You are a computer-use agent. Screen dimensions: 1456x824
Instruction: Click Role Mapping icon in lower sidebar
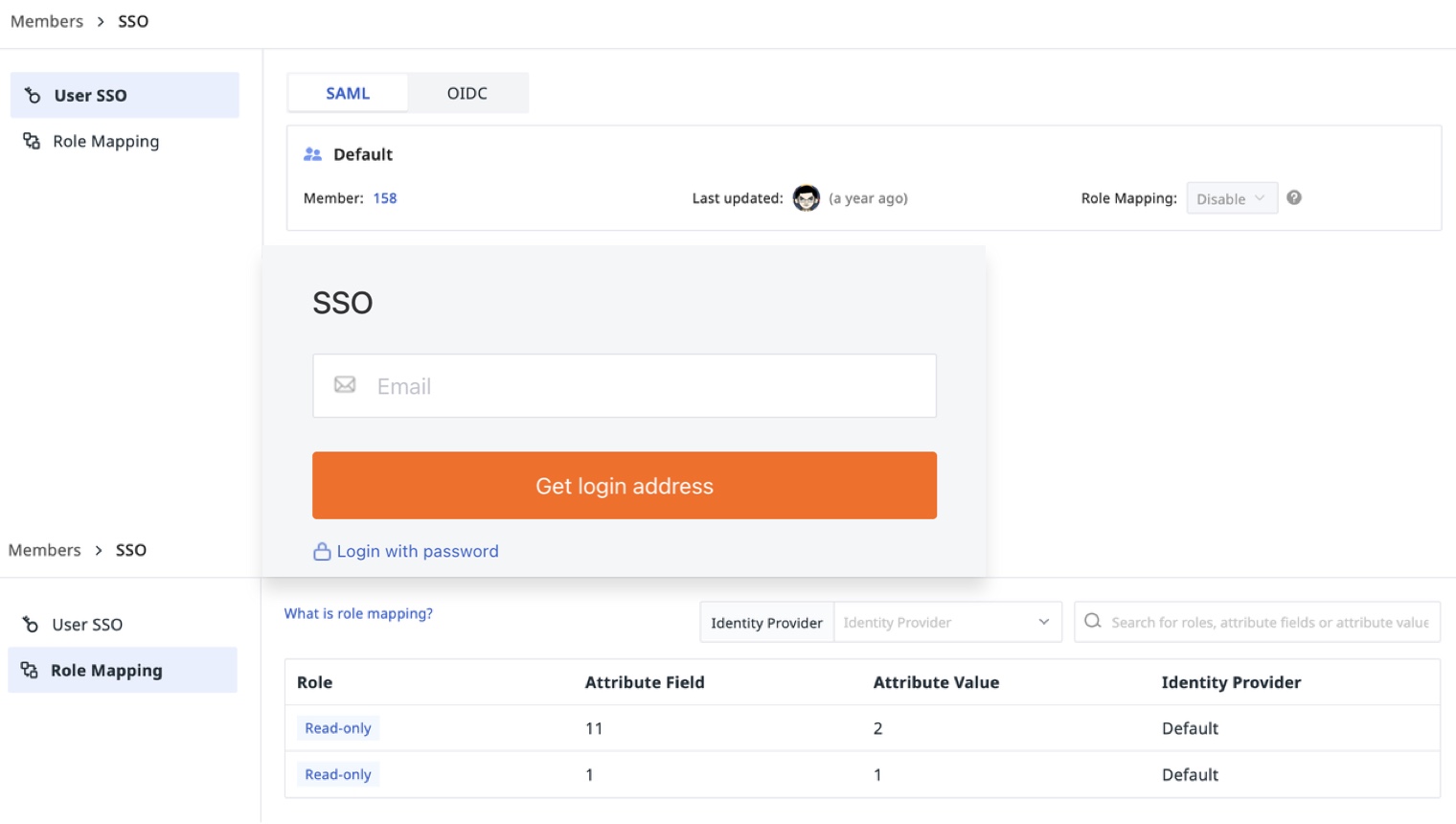[30, 670]
